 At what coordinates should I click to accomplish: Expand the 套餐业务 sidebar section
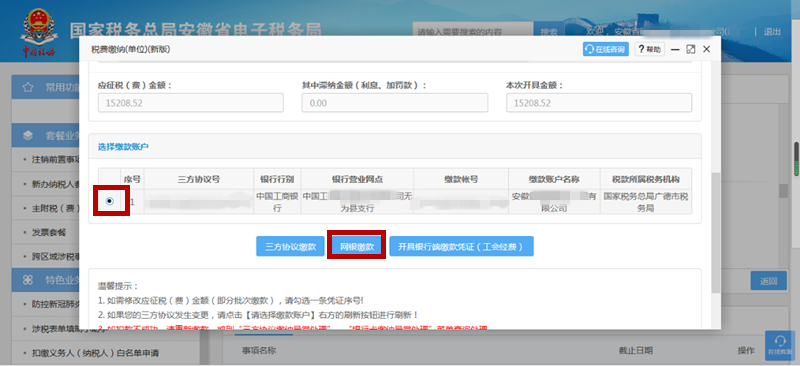click(x=46, y=135)
